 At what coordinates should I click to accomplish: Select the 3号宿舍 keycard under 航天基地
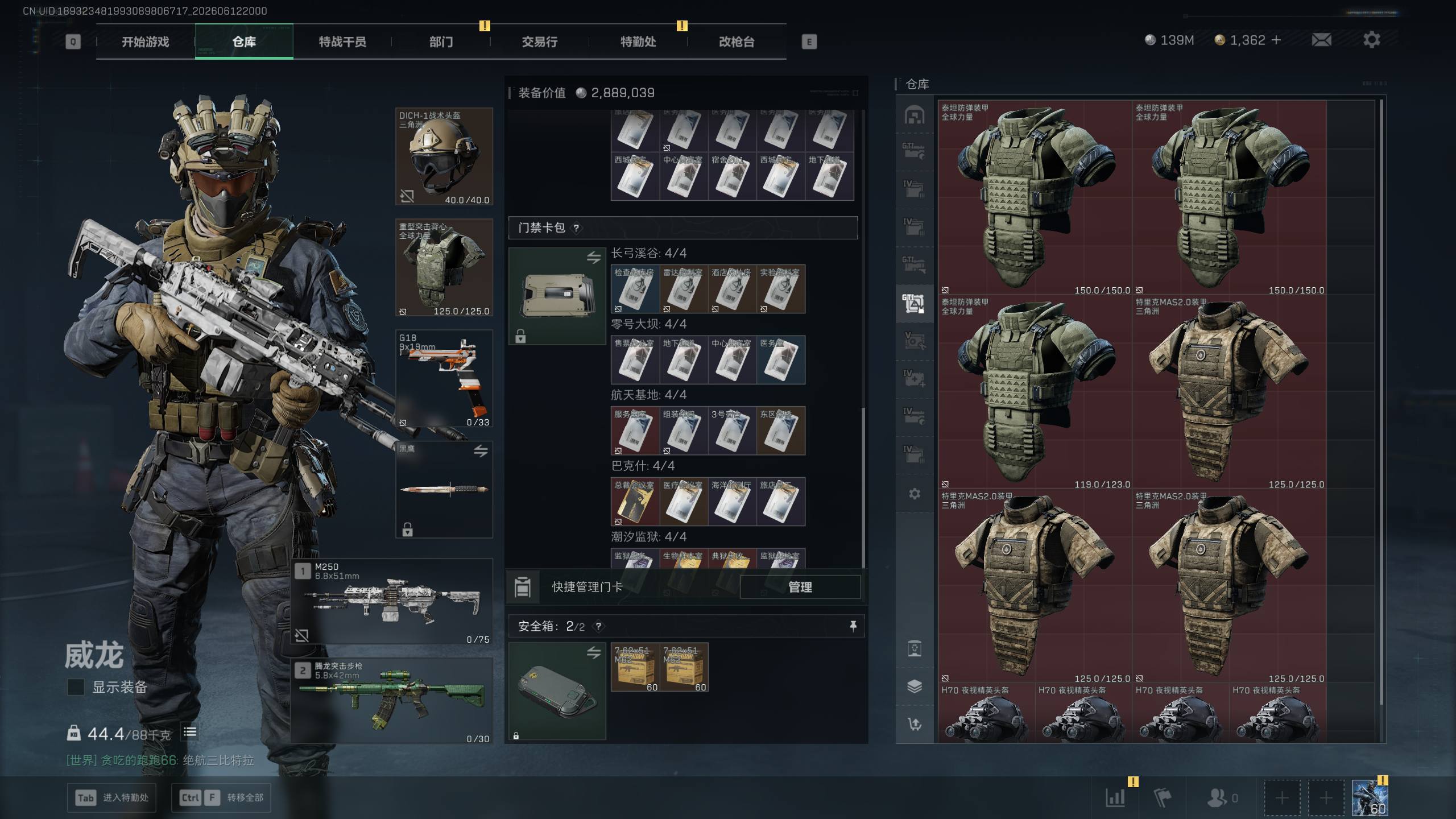(x=732, y=431)
